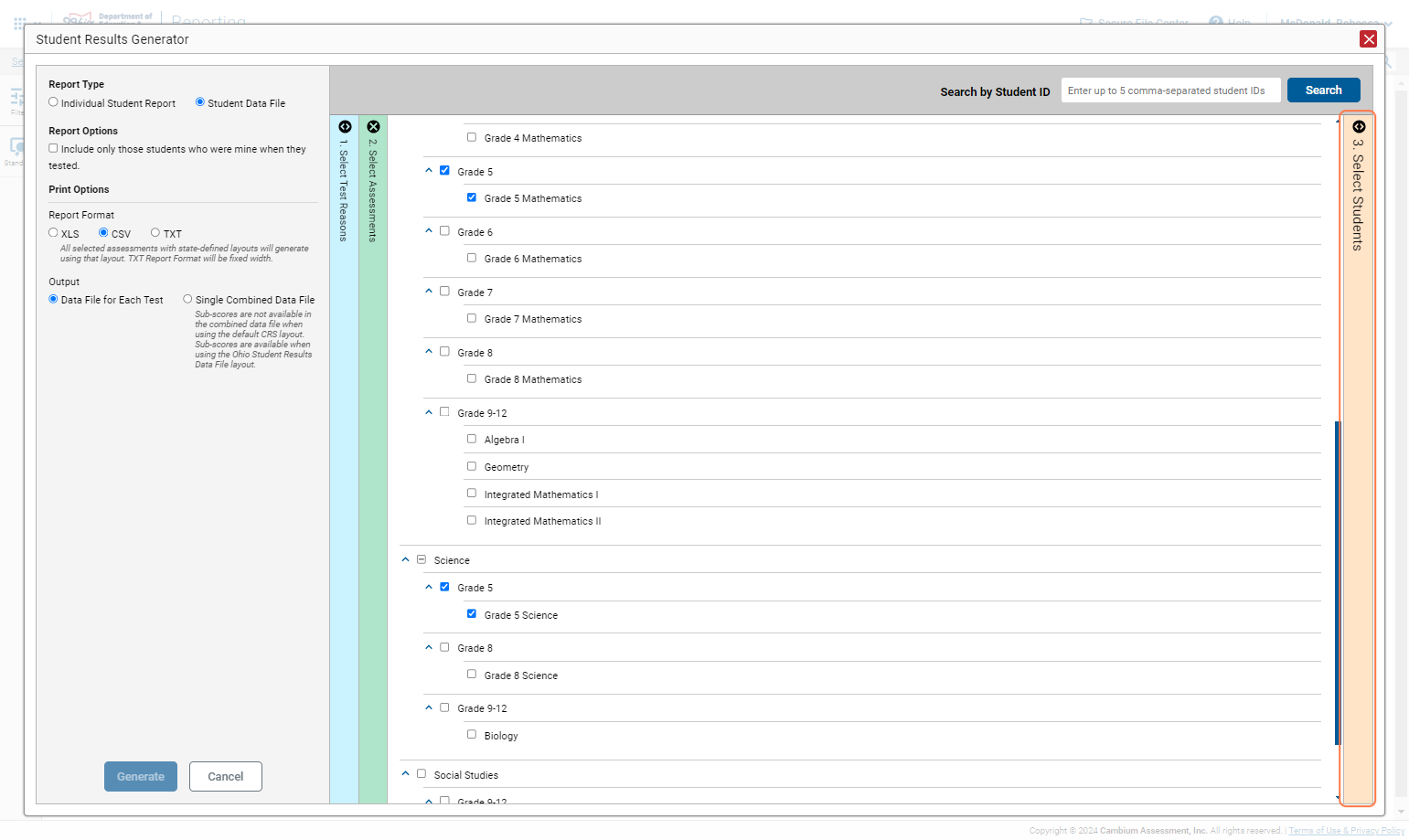Select Data File for Each Test output
Viewport: 1409px width, 840px height.
53,299
